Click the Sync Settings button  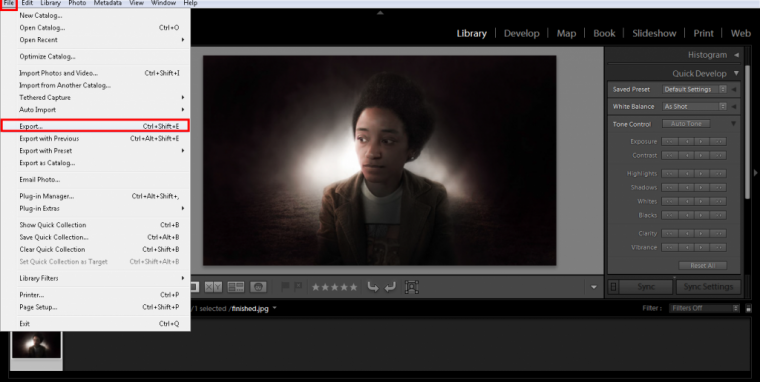click(708, 287)
